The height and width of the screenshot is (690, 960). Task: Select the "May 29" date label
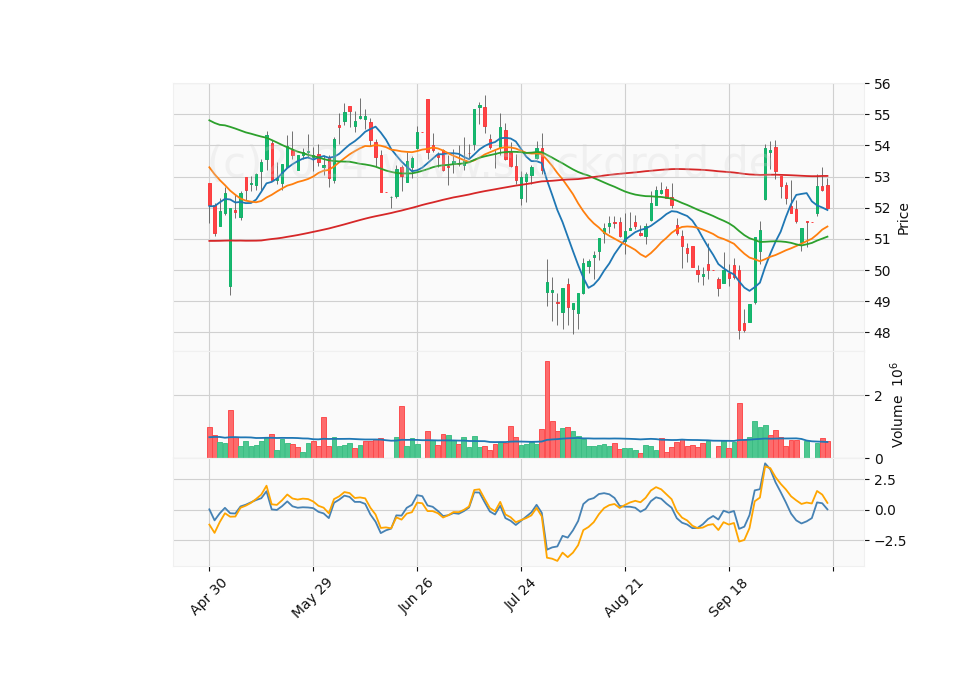pos(312,598)
